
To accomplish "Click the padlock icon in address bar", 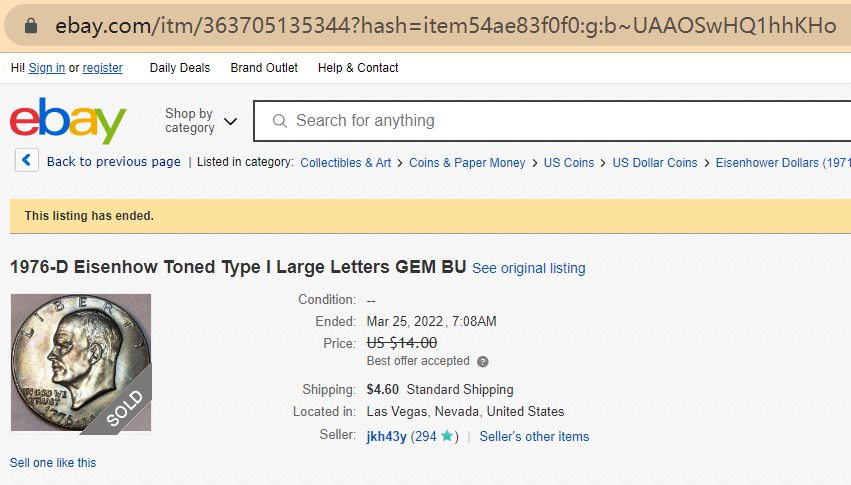I will tap(32, 26).
